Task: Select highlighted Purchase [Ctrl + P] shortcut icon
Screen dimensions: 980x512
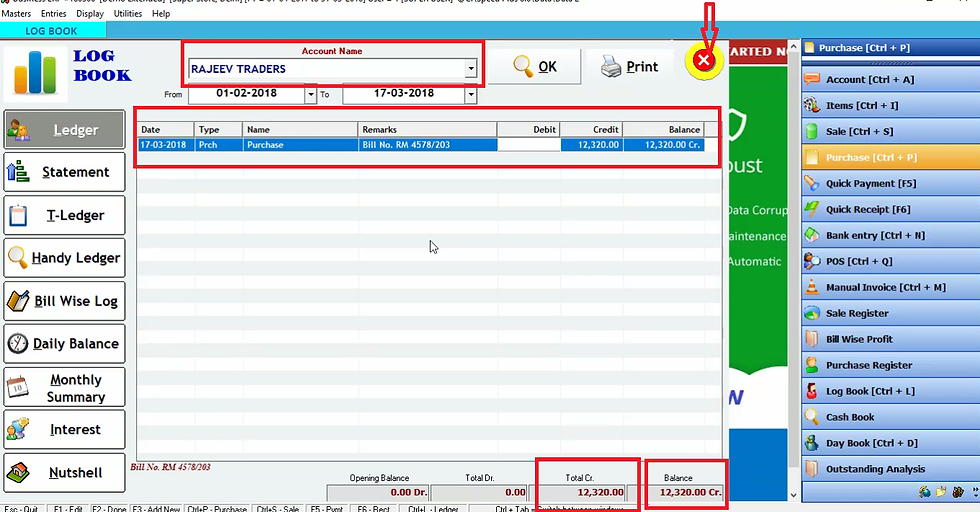Action: (x=812, y=158)
